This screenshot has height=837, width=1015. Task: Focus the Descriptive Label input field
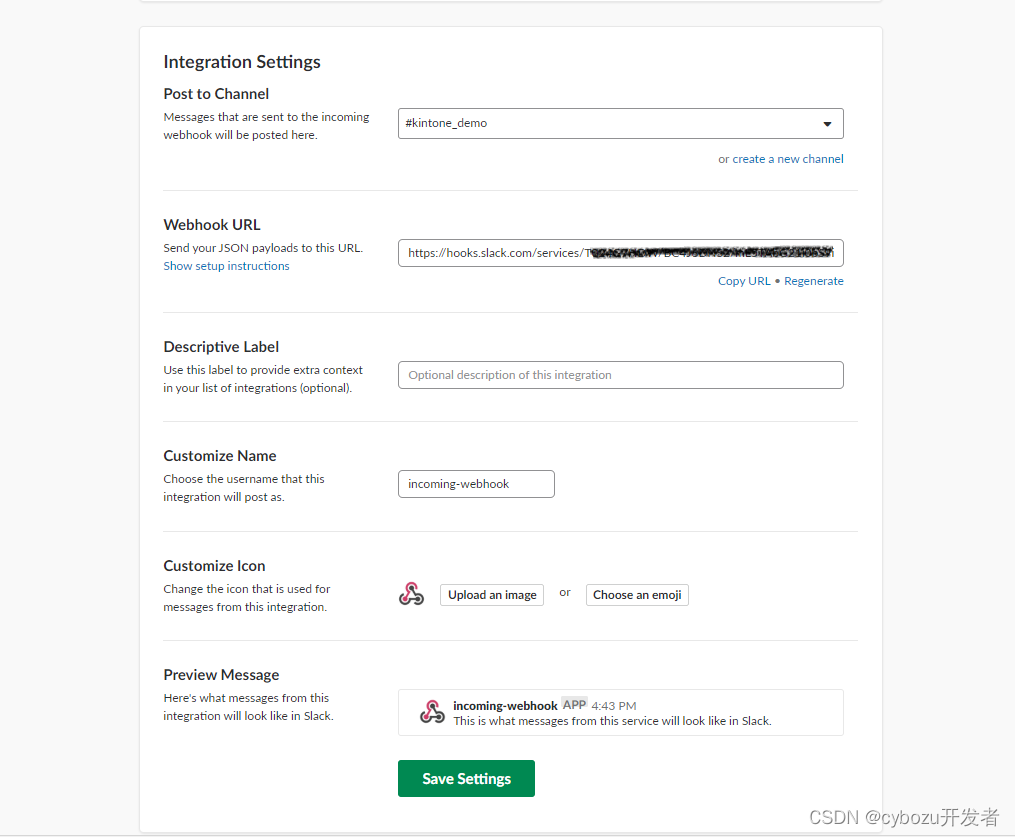(x=620, y=375)
